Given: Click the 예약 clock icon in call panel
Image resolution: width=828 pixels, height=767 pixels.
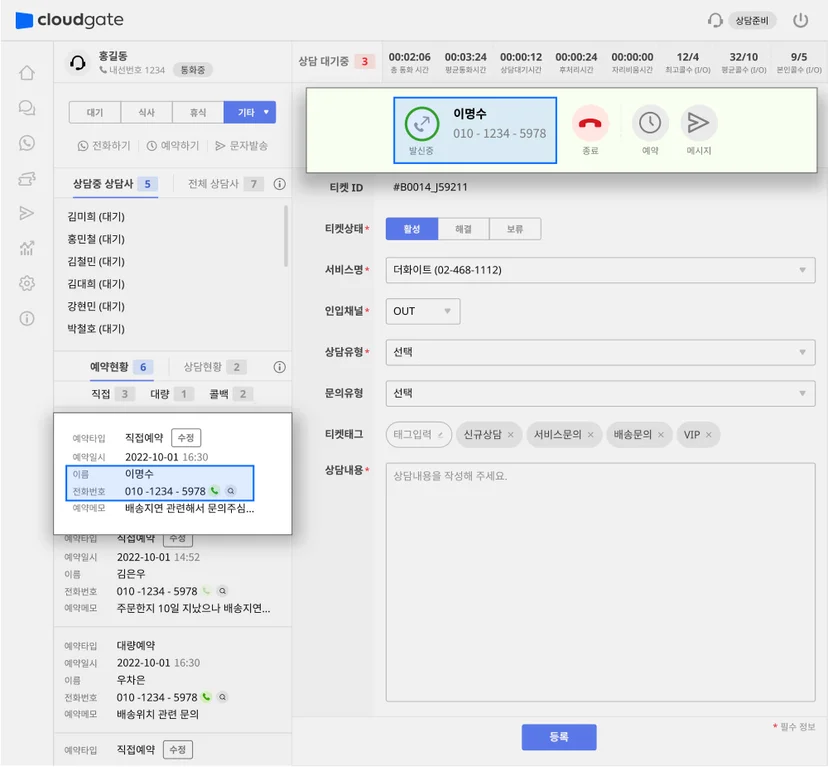Looking at the screenshot, I should pyautogui.click(x=650, y=123).
